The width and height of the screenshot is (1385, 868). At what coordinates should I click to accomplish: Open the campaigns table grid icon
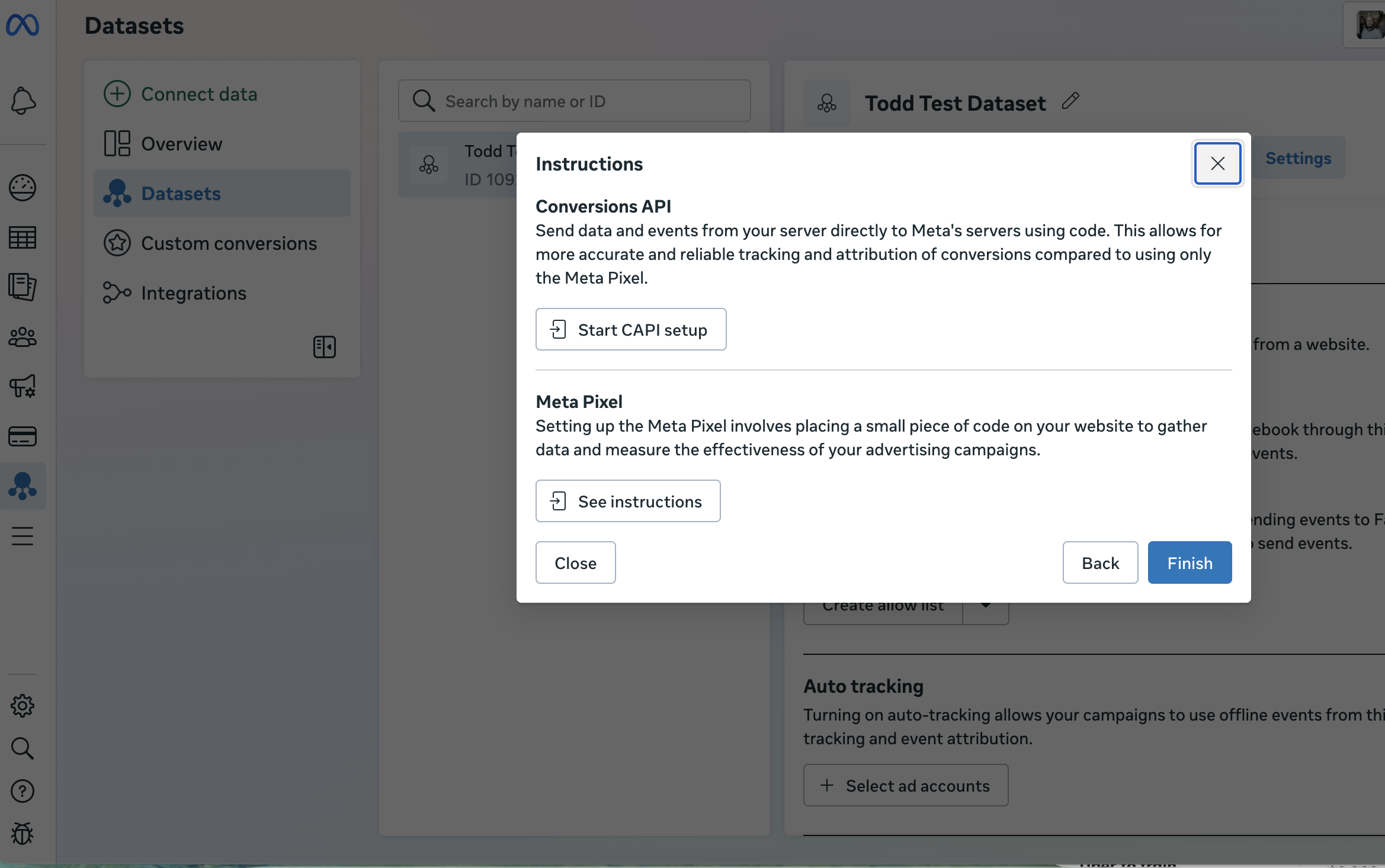tap(23, 237)
